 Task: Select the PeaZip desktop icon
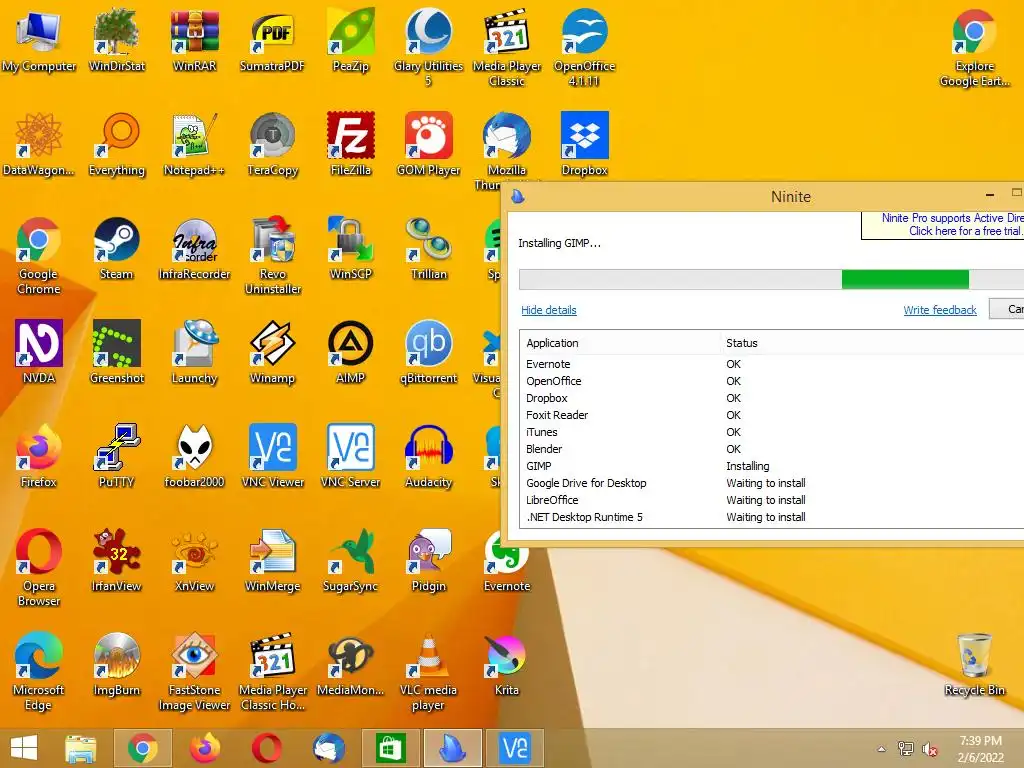tap(350, 40)
